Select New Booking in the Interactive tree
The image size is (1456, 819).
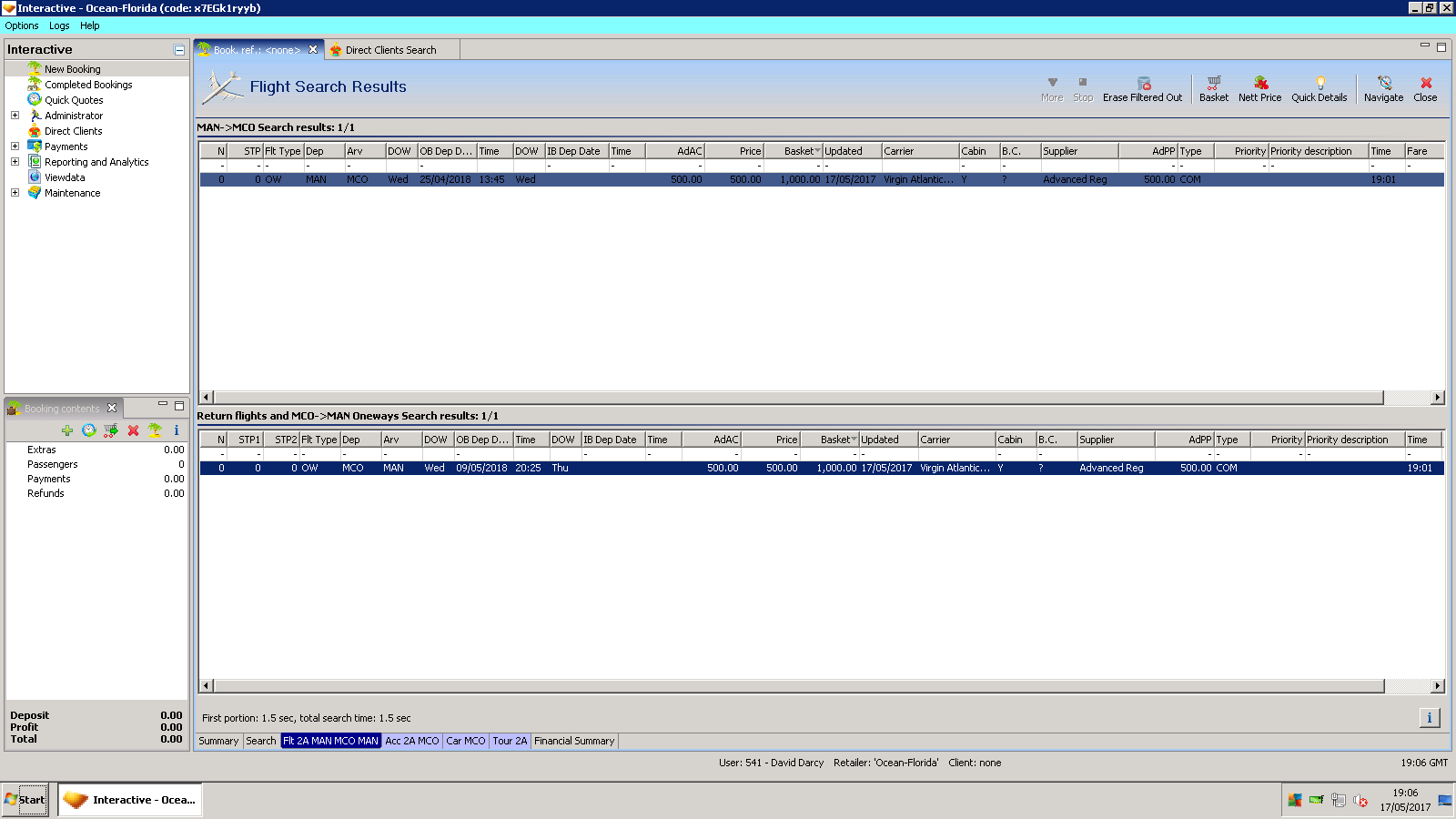click(73, 69)
